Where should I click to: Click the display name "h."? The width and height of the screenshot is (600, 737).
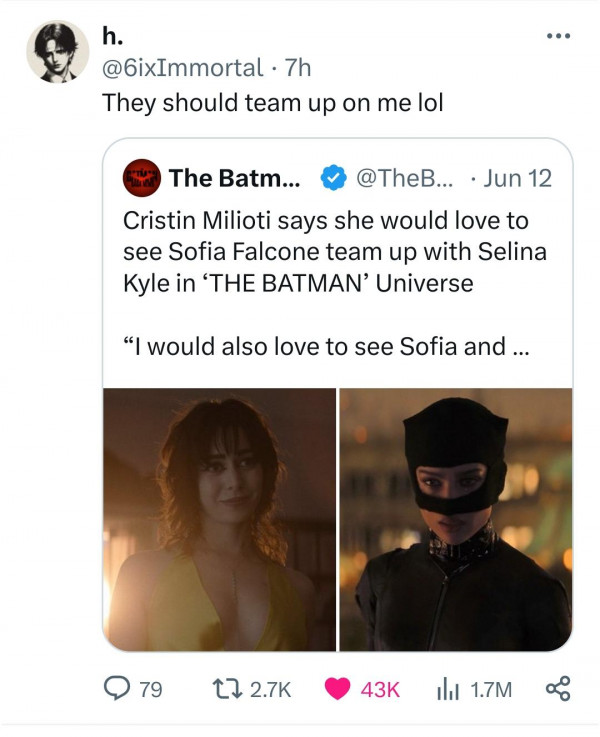(110, 37)
